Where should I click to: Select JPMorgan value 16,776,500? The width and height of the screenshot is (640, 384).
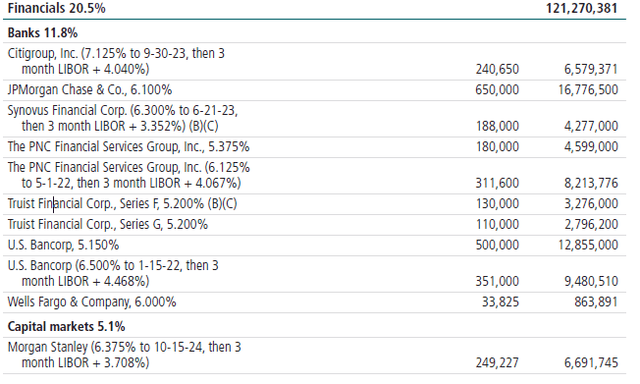[x=588, y=90]
